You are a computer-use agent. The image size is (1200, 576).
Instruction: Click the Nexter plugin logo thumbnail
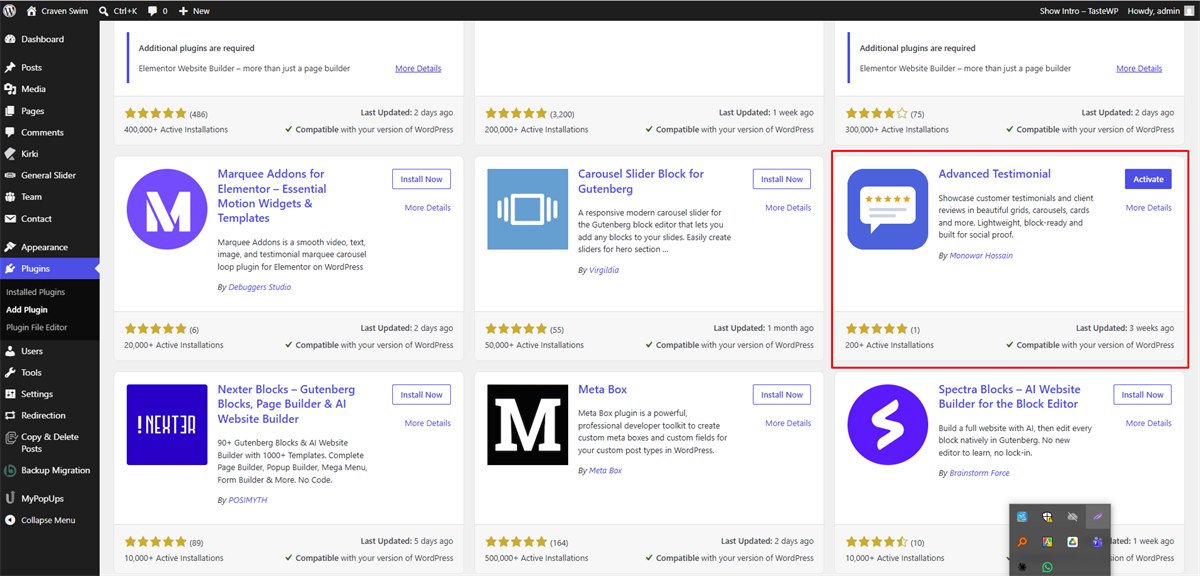click(167, 425)
